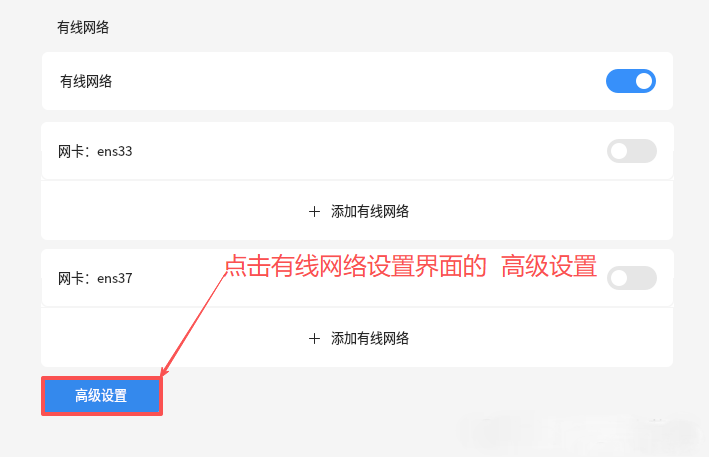Click the plus icon below ens37
Viewport: 709px width, 457px height.
tap(314, 338)
